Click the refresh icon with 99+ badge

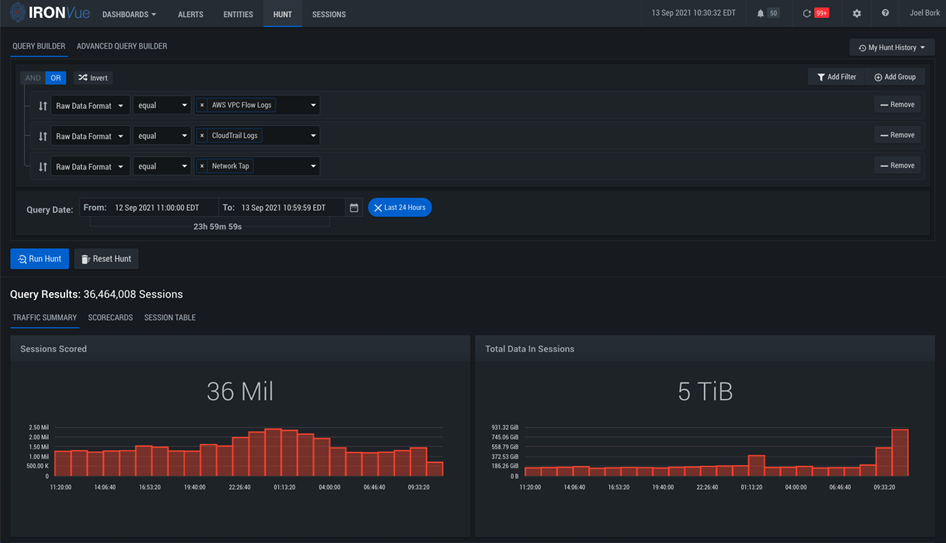(x=807, y=14)
